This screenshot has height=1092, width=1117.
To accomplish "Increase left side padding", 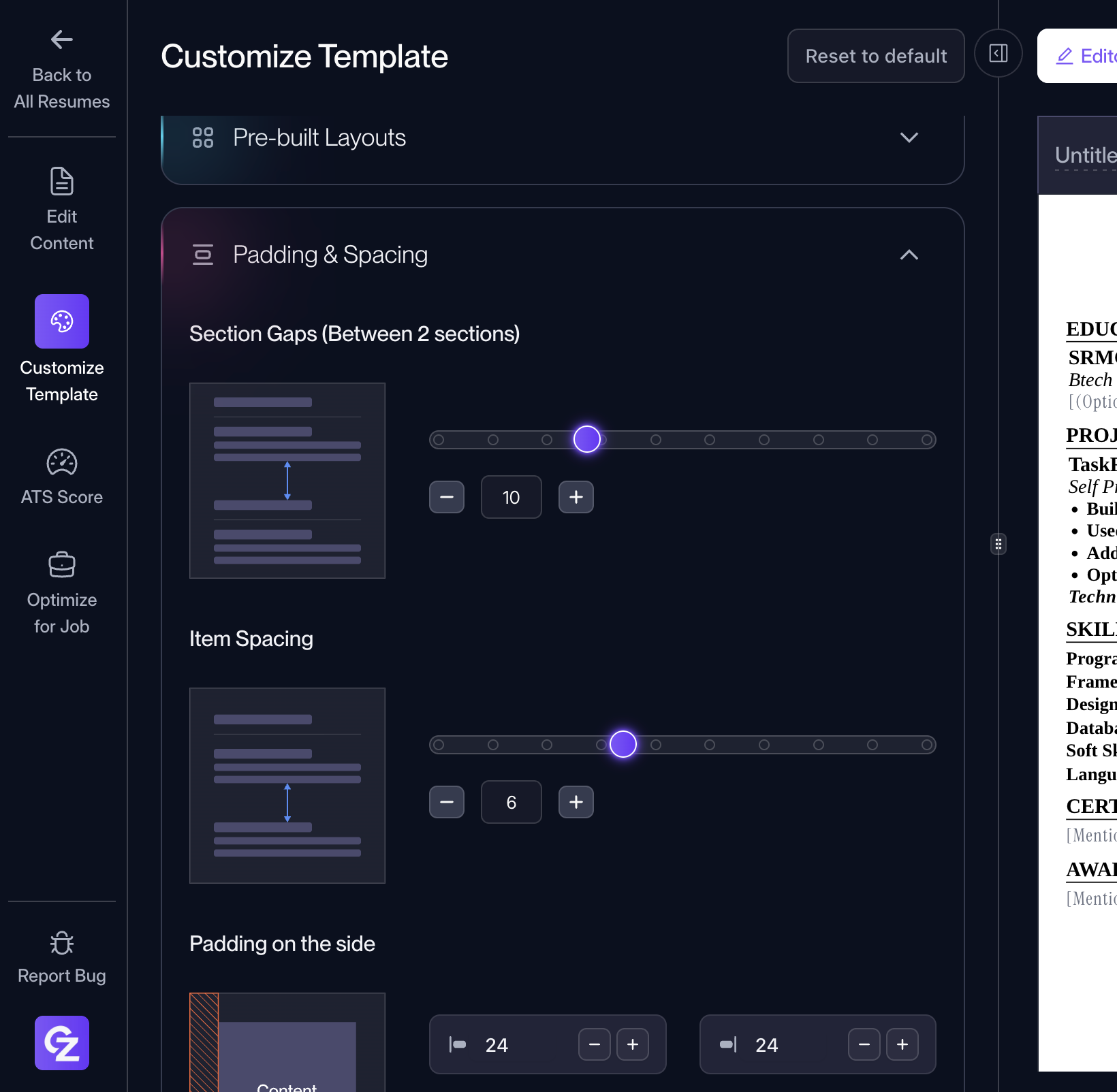I will 633,1044.
